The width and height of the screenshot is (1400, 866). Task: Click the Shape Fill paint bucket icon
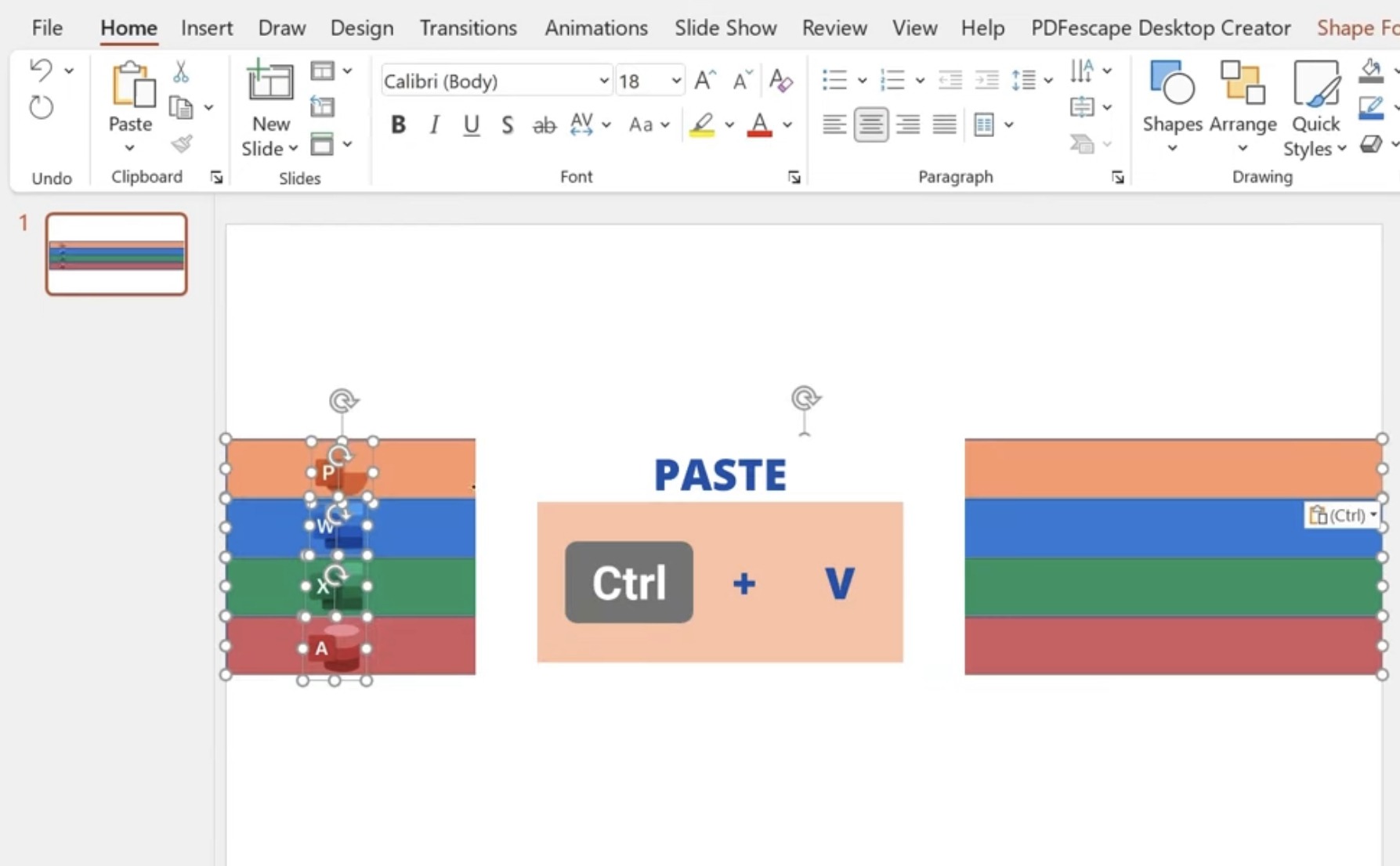coord(1371,70)
